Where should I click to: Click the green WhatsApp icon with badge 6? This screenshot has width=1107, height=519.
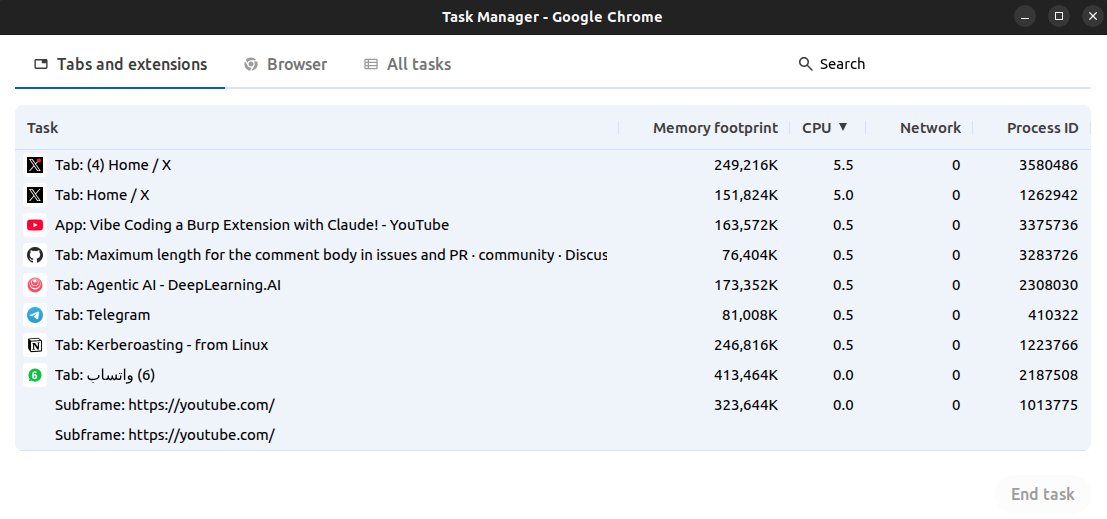click(x=35, y=375)
